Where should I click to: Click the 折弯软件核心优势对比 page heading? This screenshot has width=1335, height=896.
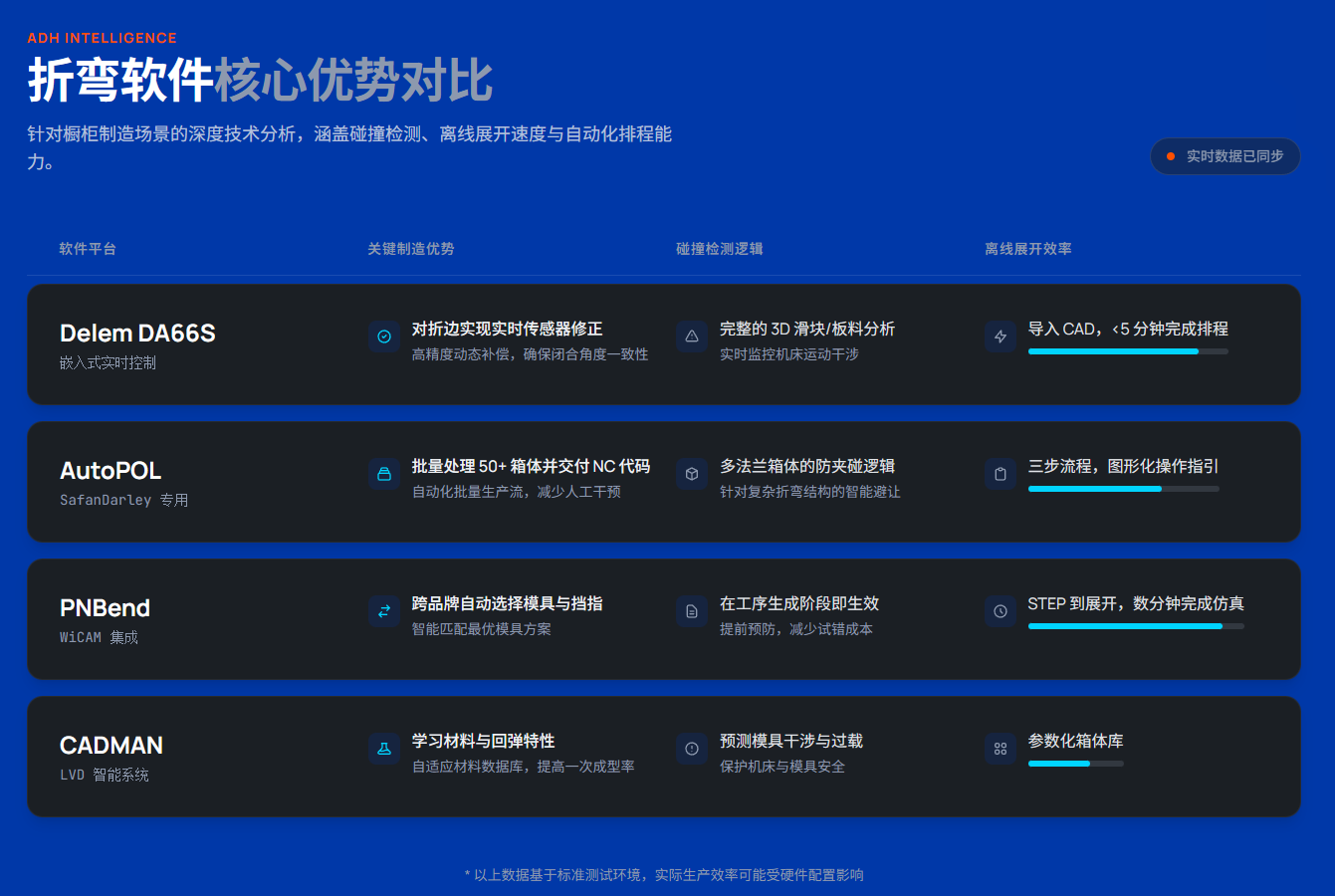tap(260, 81)
